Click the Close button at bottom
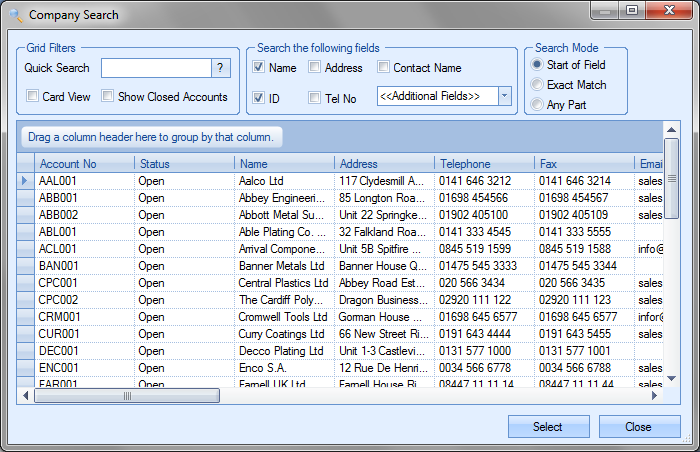The width and height of the screenshot is (700, 452). (x=638, y=427)
